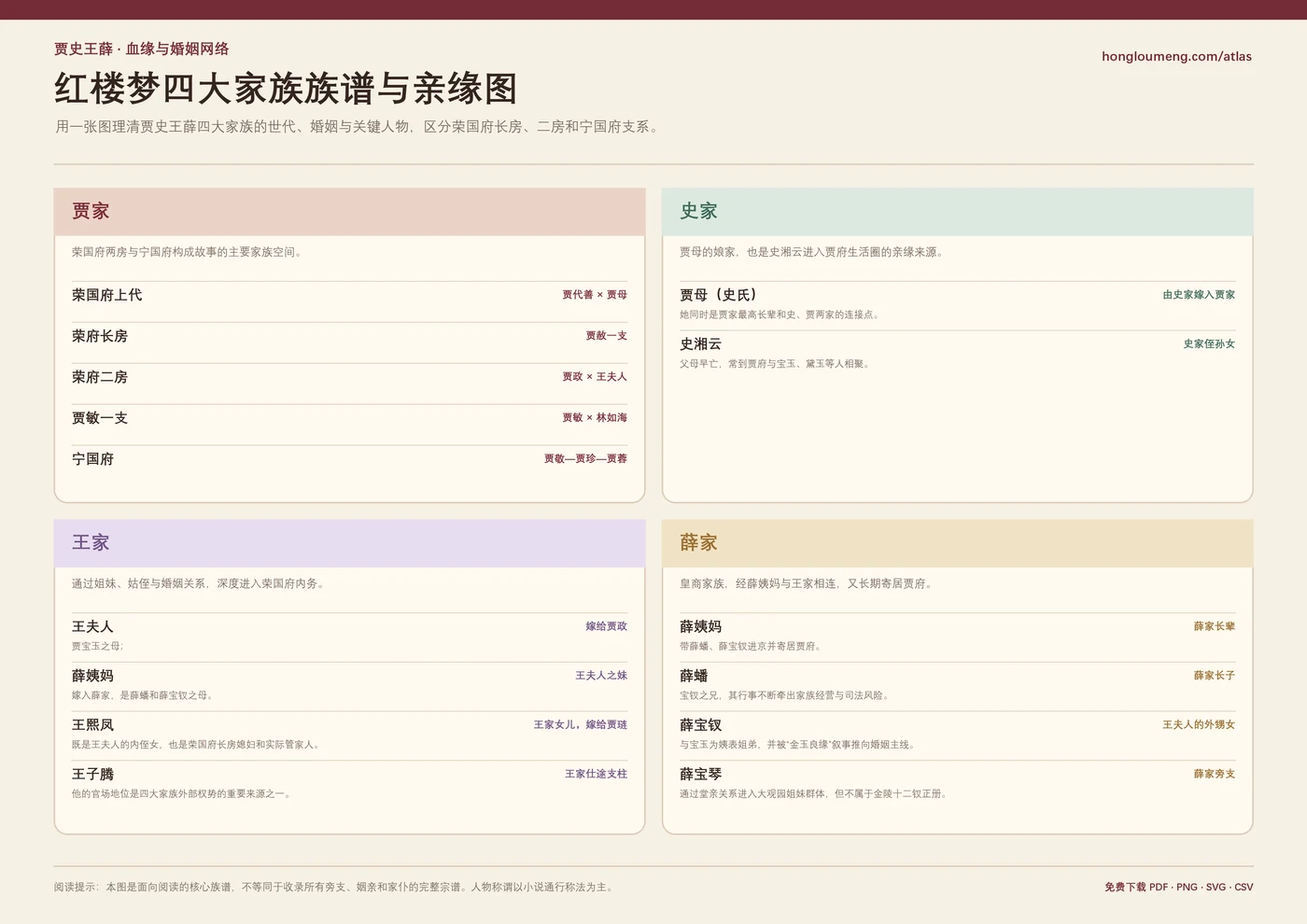This screenshot has height=924, width=1307.
Task: Select the 贾家 card header
Action: coord(349,212)
